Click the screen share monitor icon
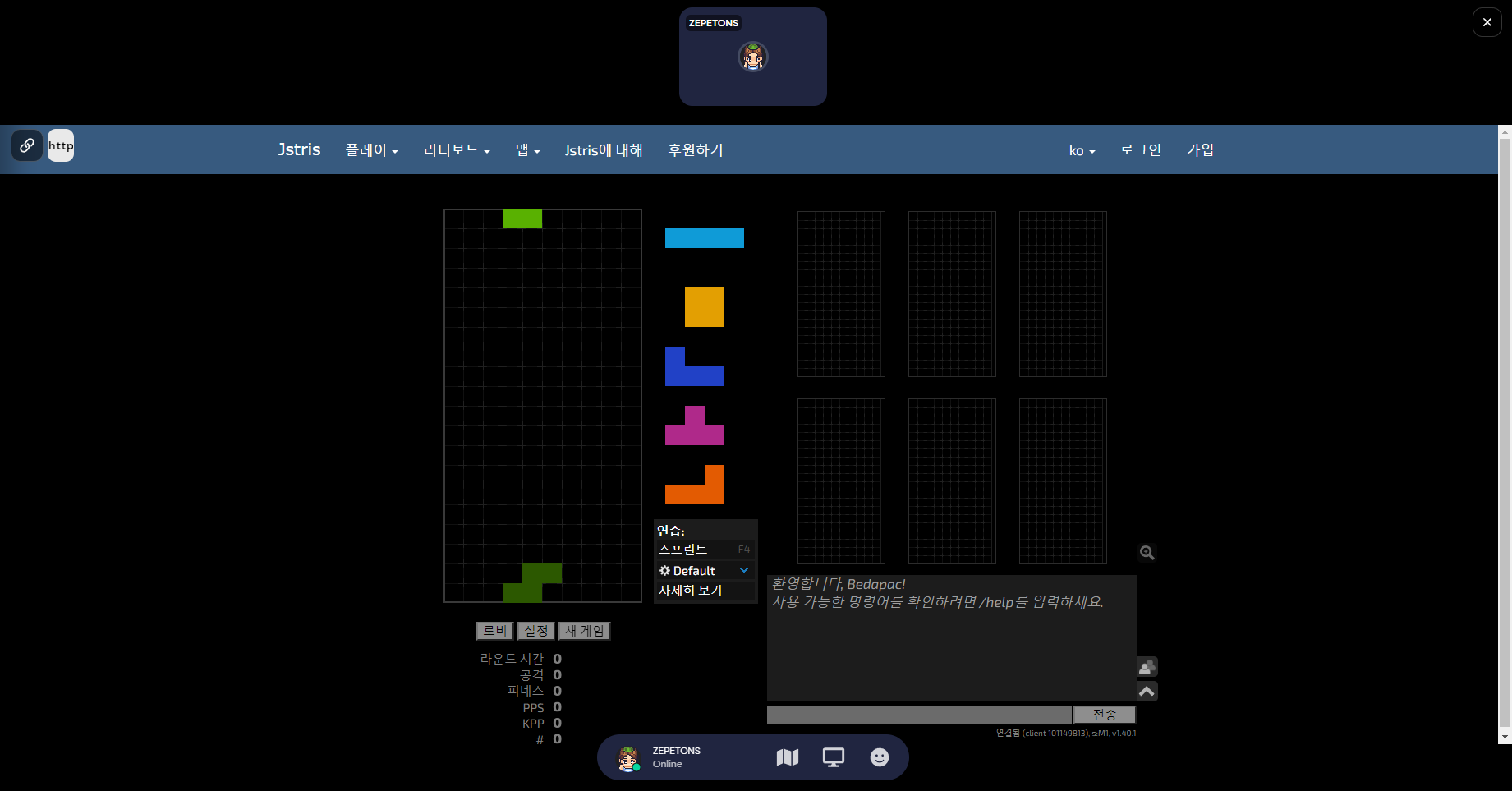The image size is (1512, 791). (833, 757)
